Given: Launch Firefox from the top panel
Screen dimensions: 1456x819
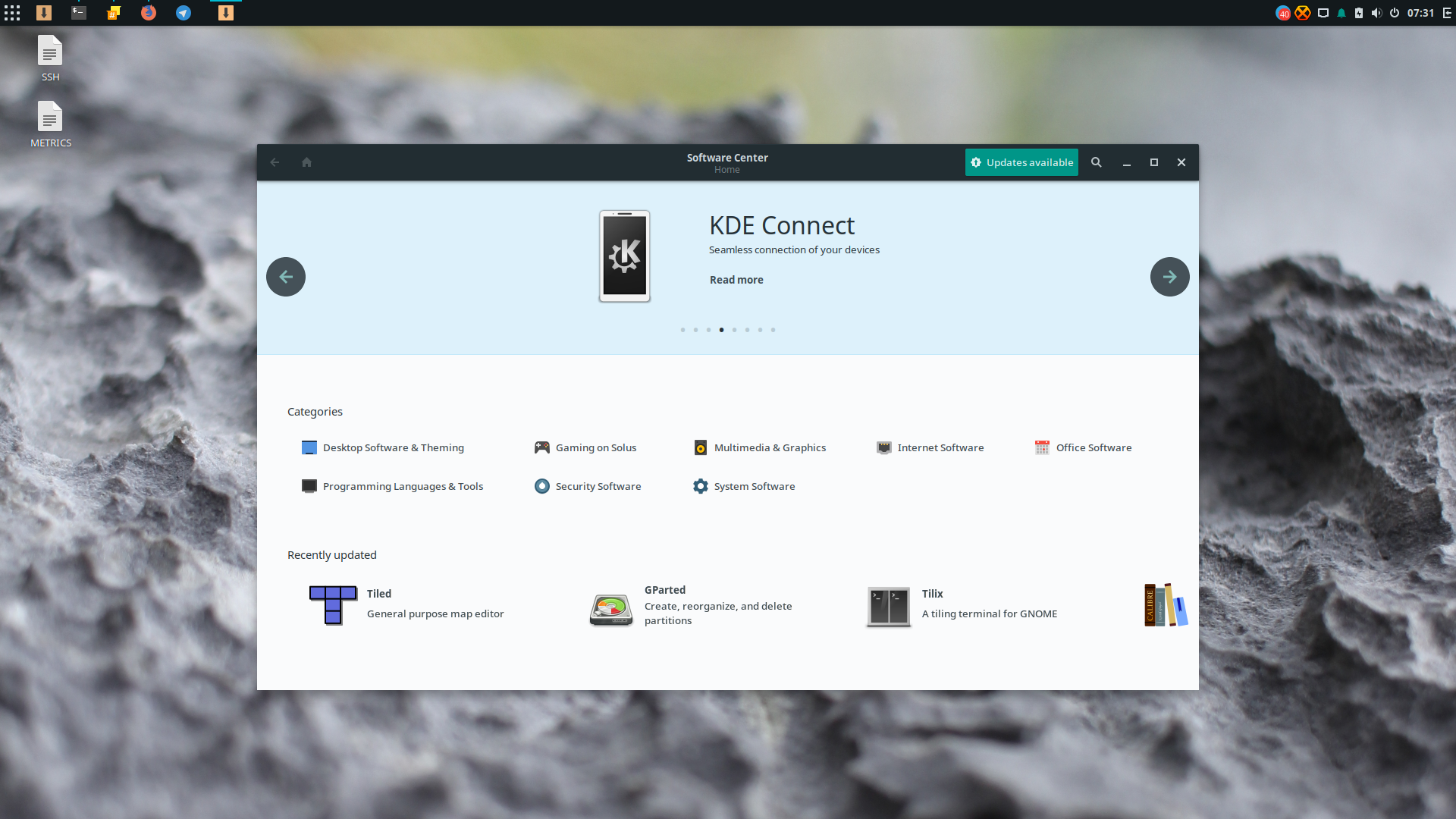Looking at the screenshot, I should tap(149, 12).
